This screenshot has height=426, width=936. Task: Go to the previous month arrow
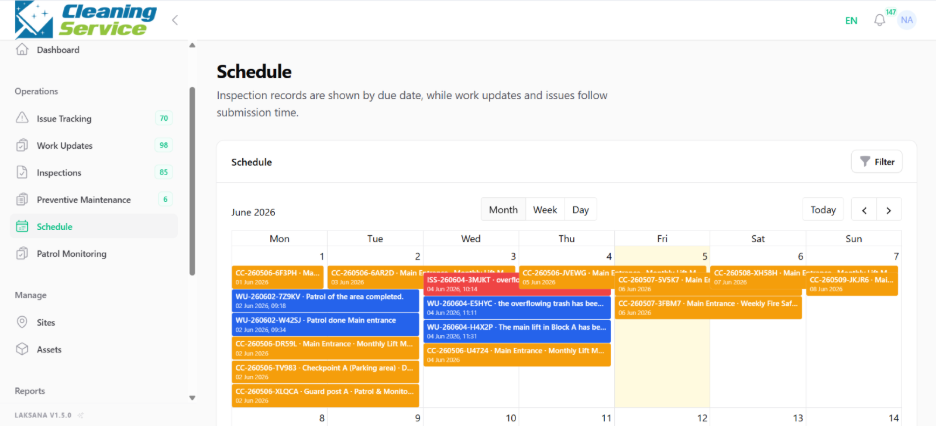pyautogui.click(x=864, y=209)
